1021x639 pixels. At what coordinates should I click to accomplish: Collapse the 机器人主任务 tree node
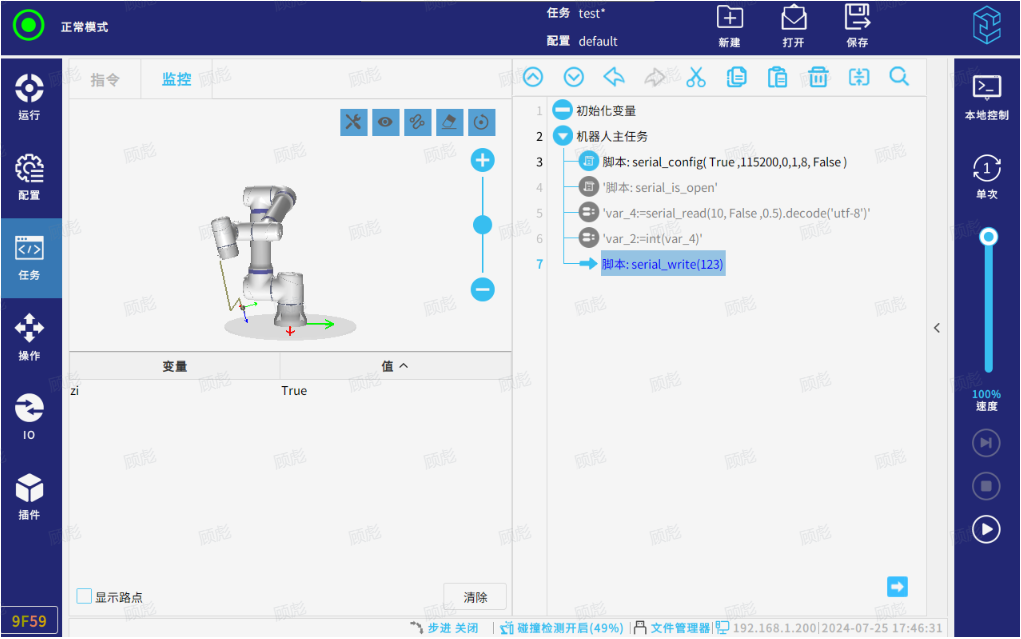pos(563,136)
